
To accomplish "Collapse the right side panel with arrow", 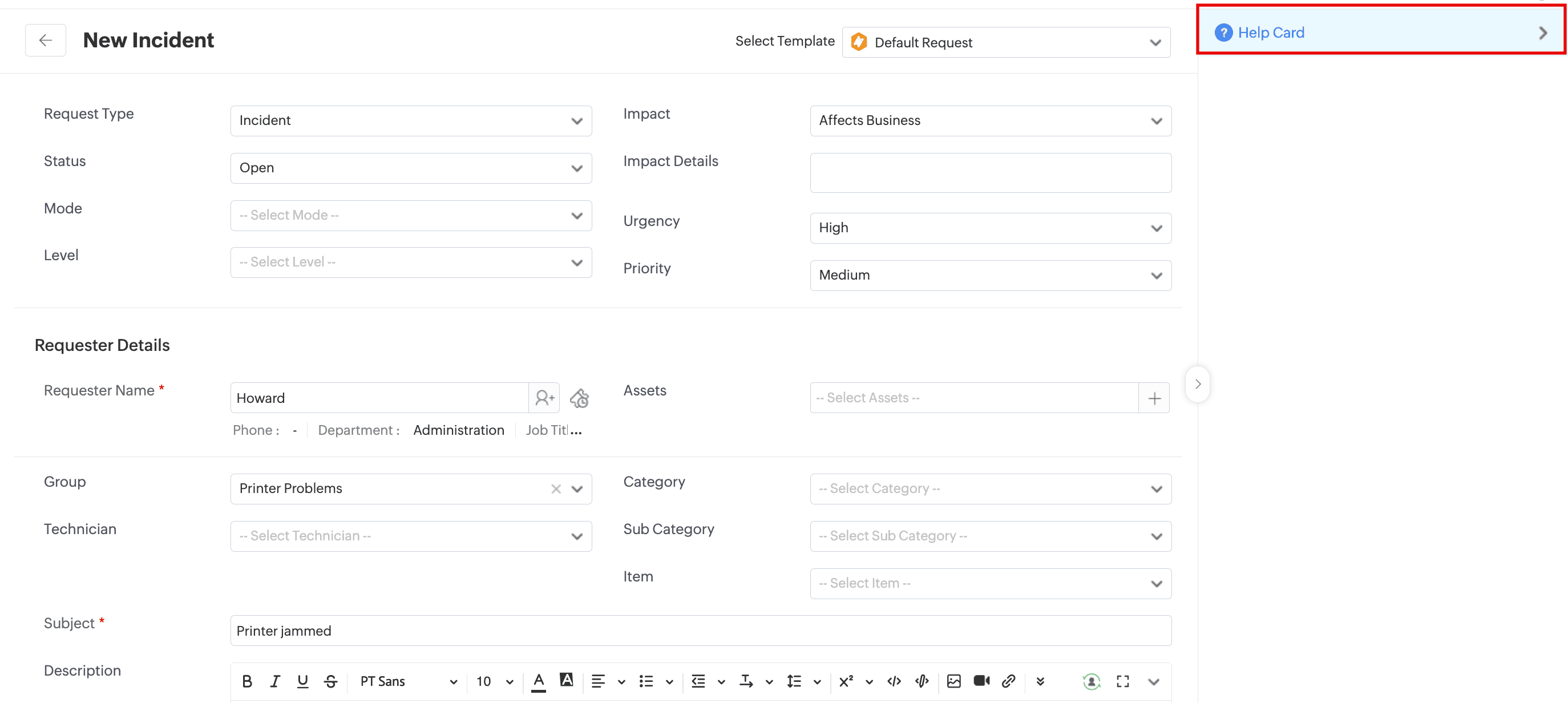I will 1197,384.
